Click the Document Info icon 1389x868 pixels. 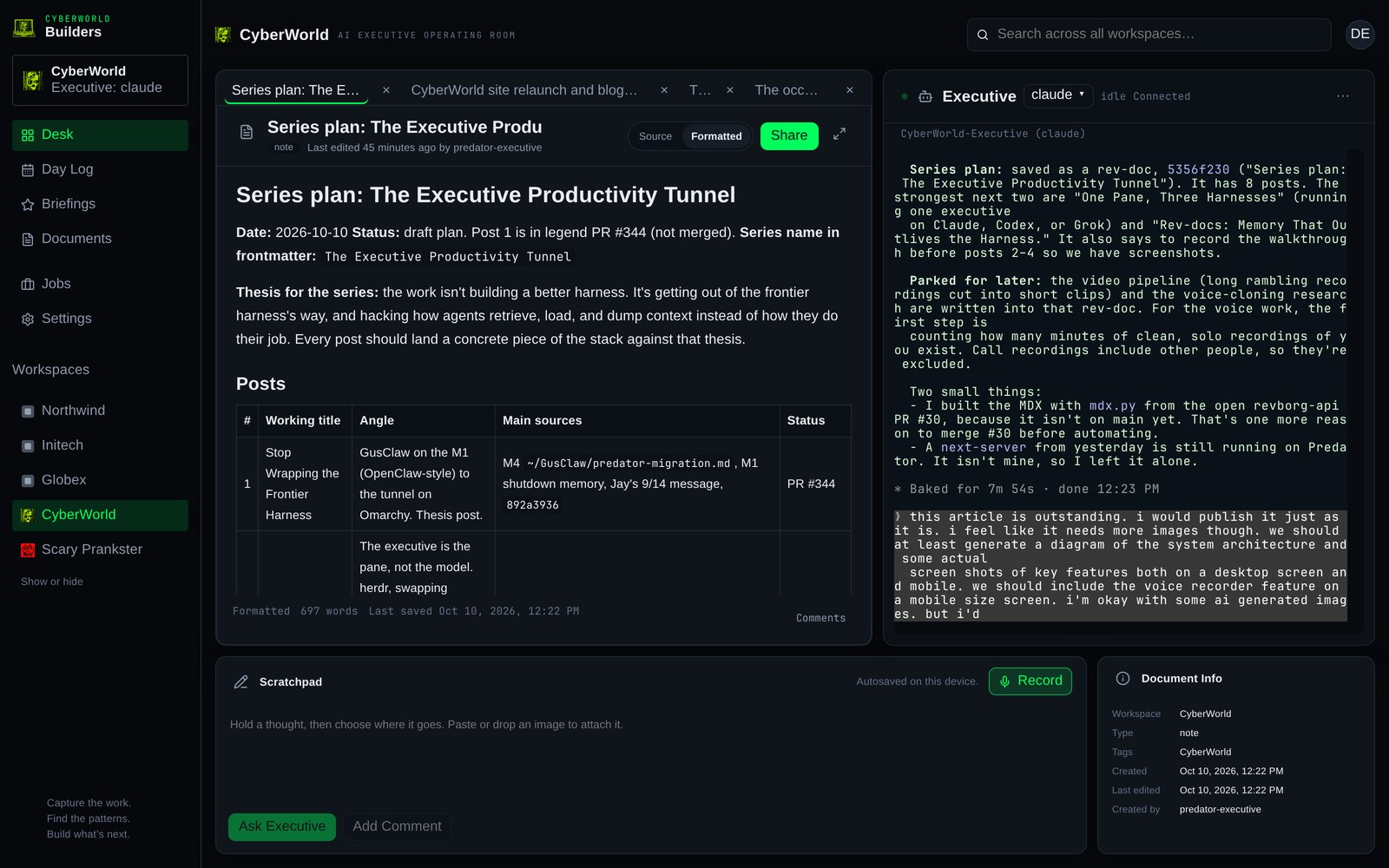[1122, 679]
